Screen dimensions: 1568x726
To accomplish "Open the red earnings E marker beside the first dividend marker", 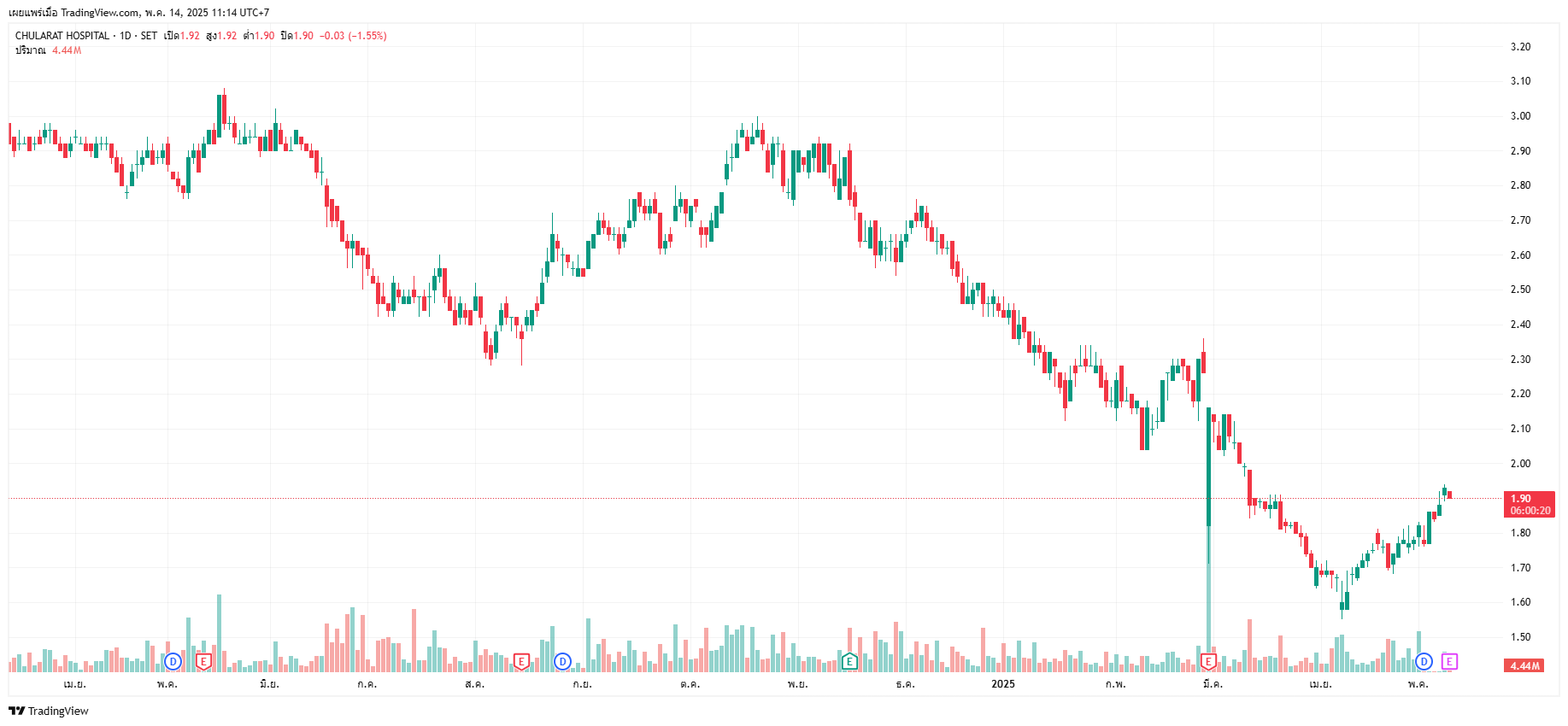I will [x=203, y=661].
